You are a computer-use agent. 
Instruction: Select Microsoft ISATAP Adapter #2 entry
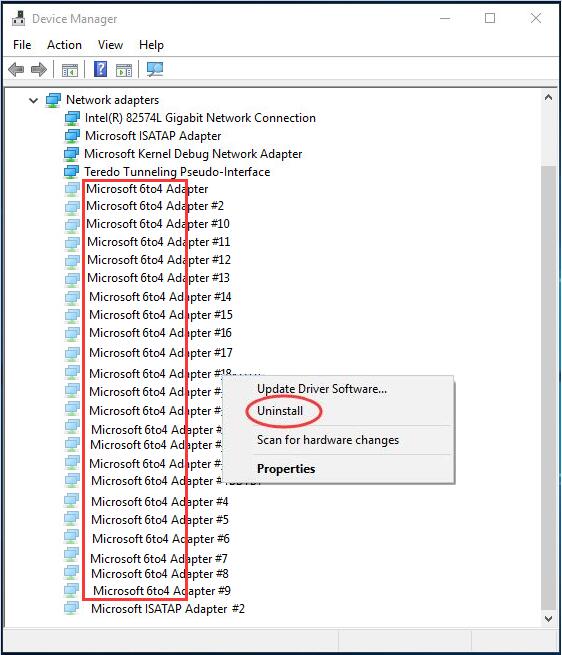[x=168, y=609]
